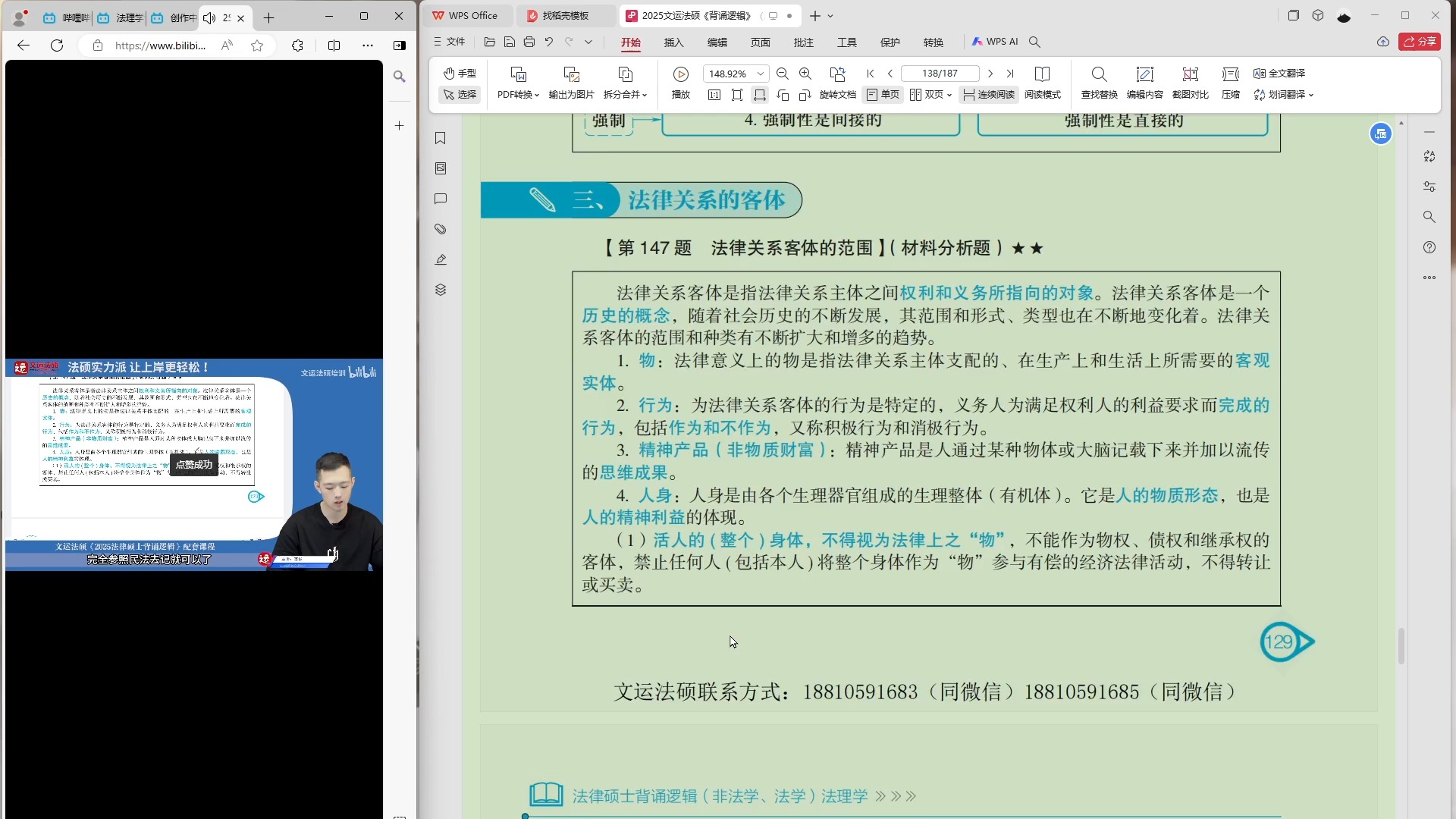Rotate page clockwise icon
The height and width of the screenshot is (819, 1456).
point(805,95)
